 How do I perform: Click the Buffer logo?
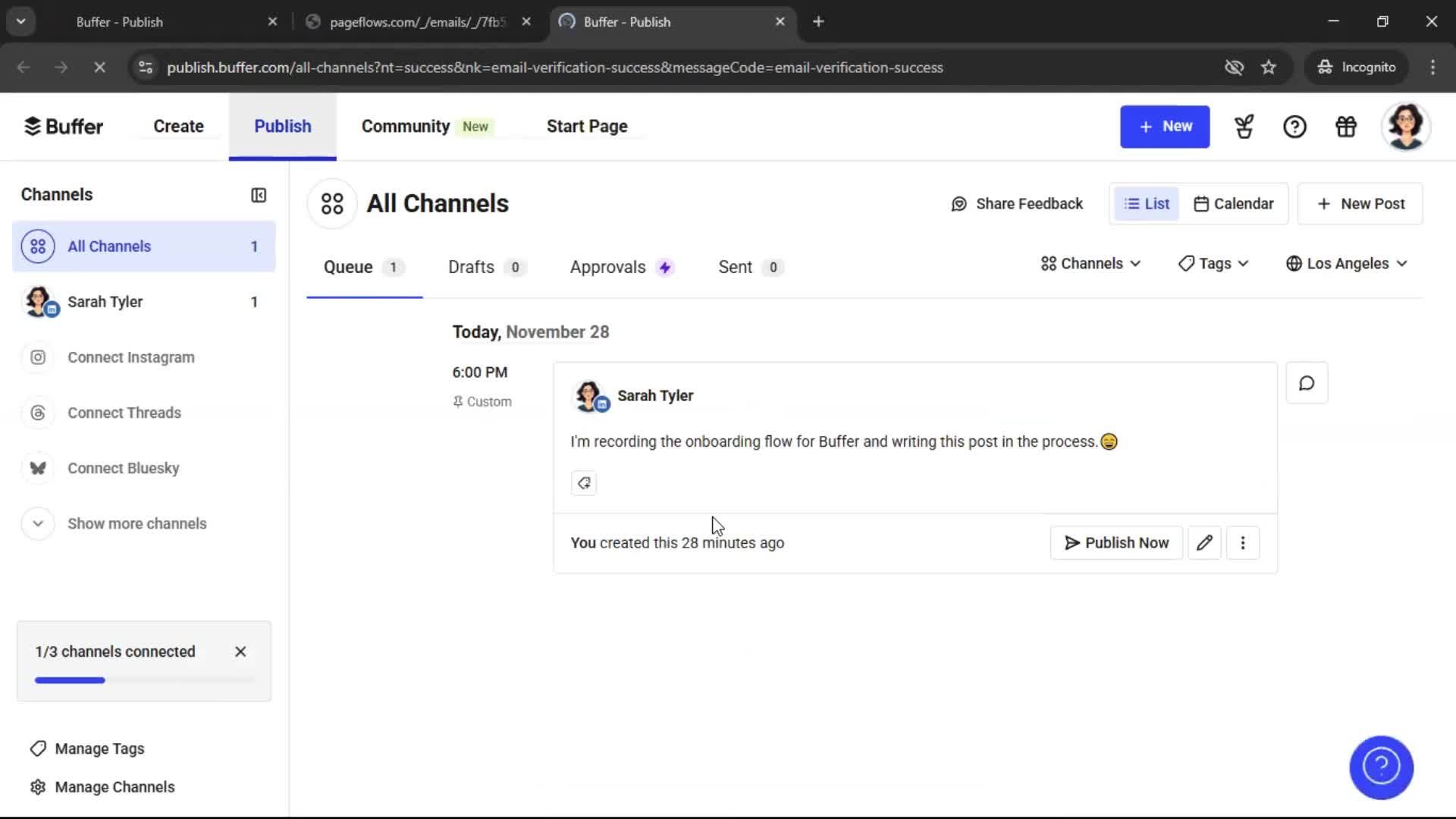point(64,126)
